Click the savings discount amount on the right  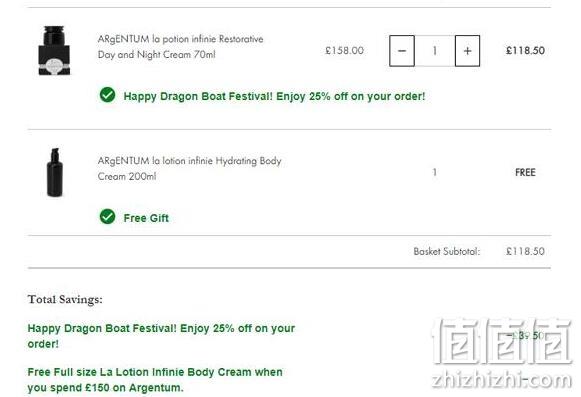pos(526,336)
